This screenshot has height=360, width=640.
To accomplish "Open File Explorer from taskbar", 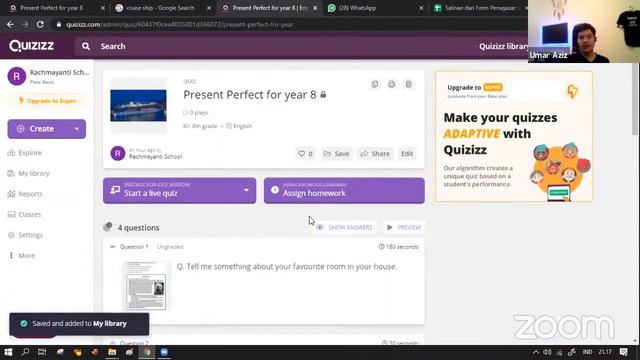I will click(x=112, y=352).
